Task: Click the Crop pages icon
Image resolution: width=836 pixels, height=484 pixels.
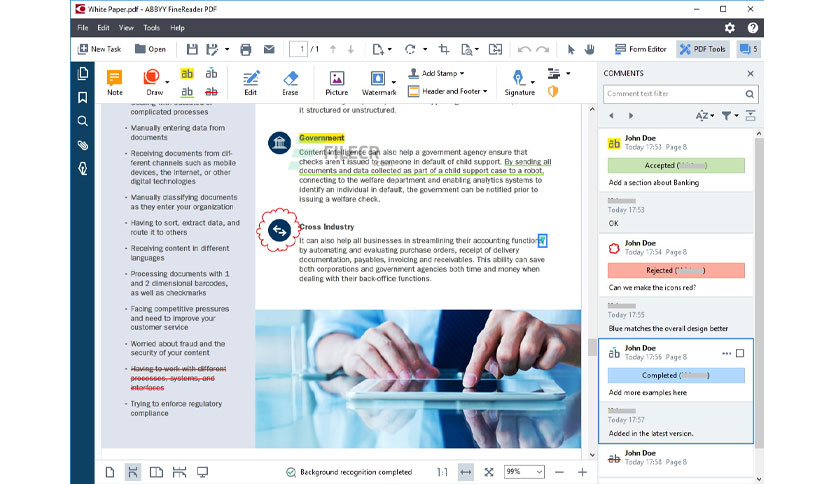Action: 444,49
